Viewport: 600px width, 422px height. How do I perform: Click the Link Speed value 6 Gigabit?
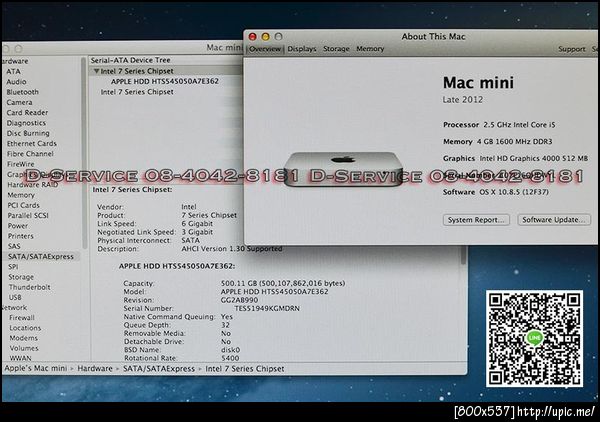pos(197,224)
